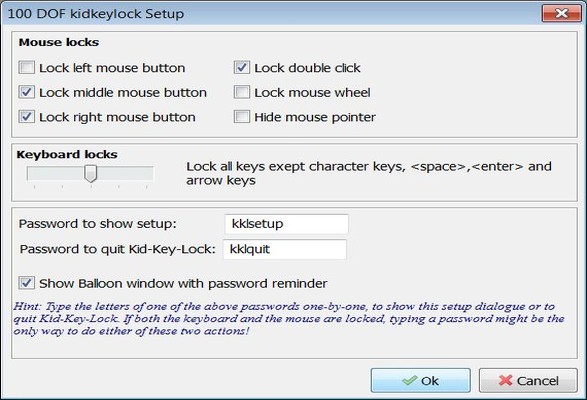Confirm settings with the Ok button
Image resolution: width=587 pixels, height=400 pixels.
click(x=421, y=381)
